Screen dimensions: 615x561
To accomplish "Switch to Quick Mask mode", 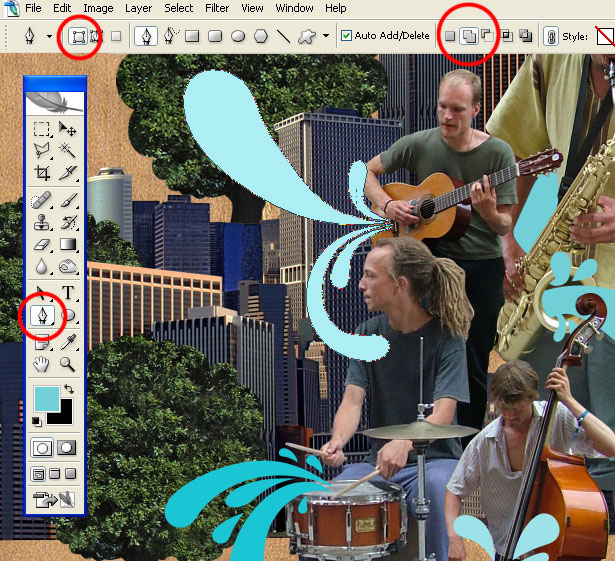I will pos(66,448).
